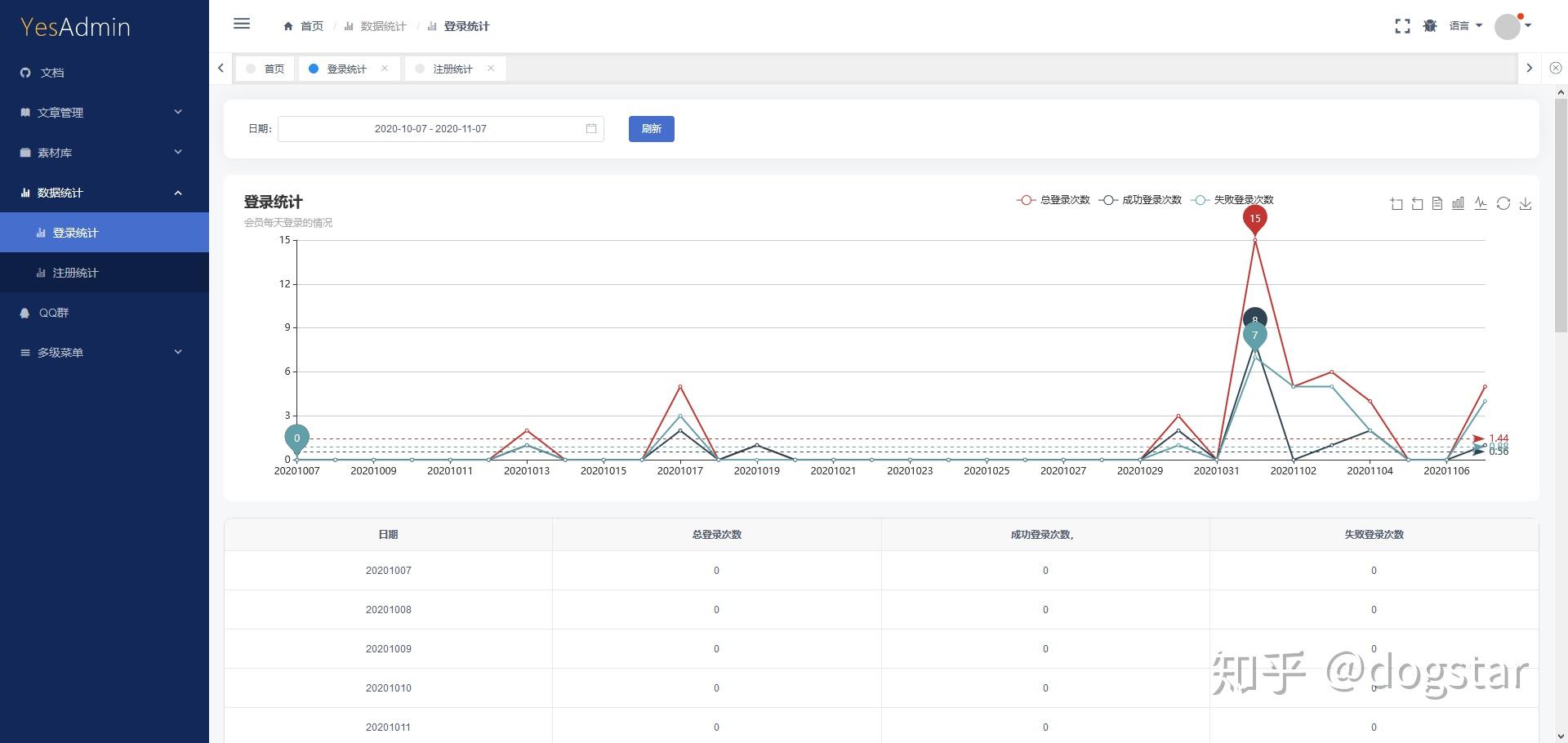Click the scrollbar down arrow

click(x=1561, y=736)
